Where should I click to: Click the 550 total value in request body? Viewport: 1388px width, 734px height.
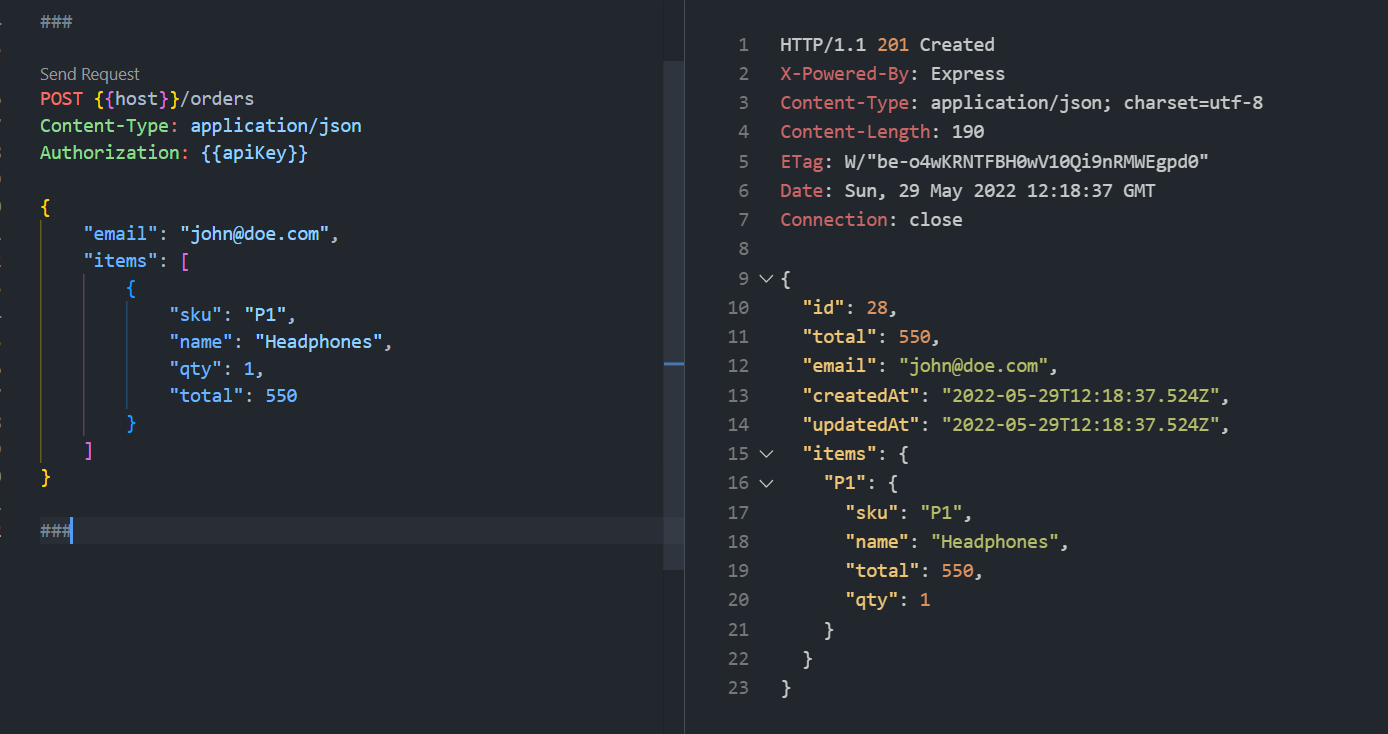pyautogui.click(x=281, y=396)
